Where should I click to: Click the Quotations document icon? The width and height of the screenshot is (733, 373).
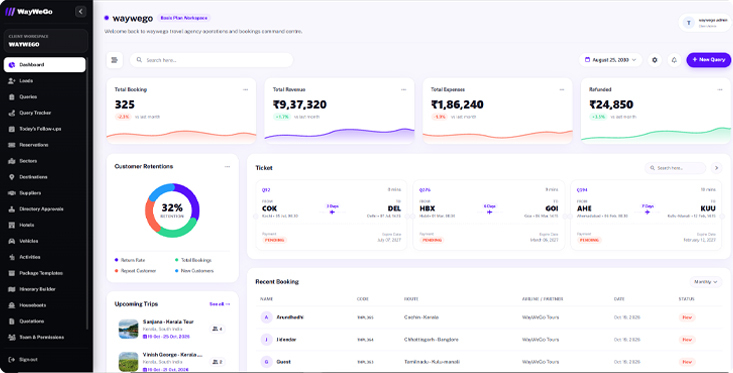[x=12, y=321]
